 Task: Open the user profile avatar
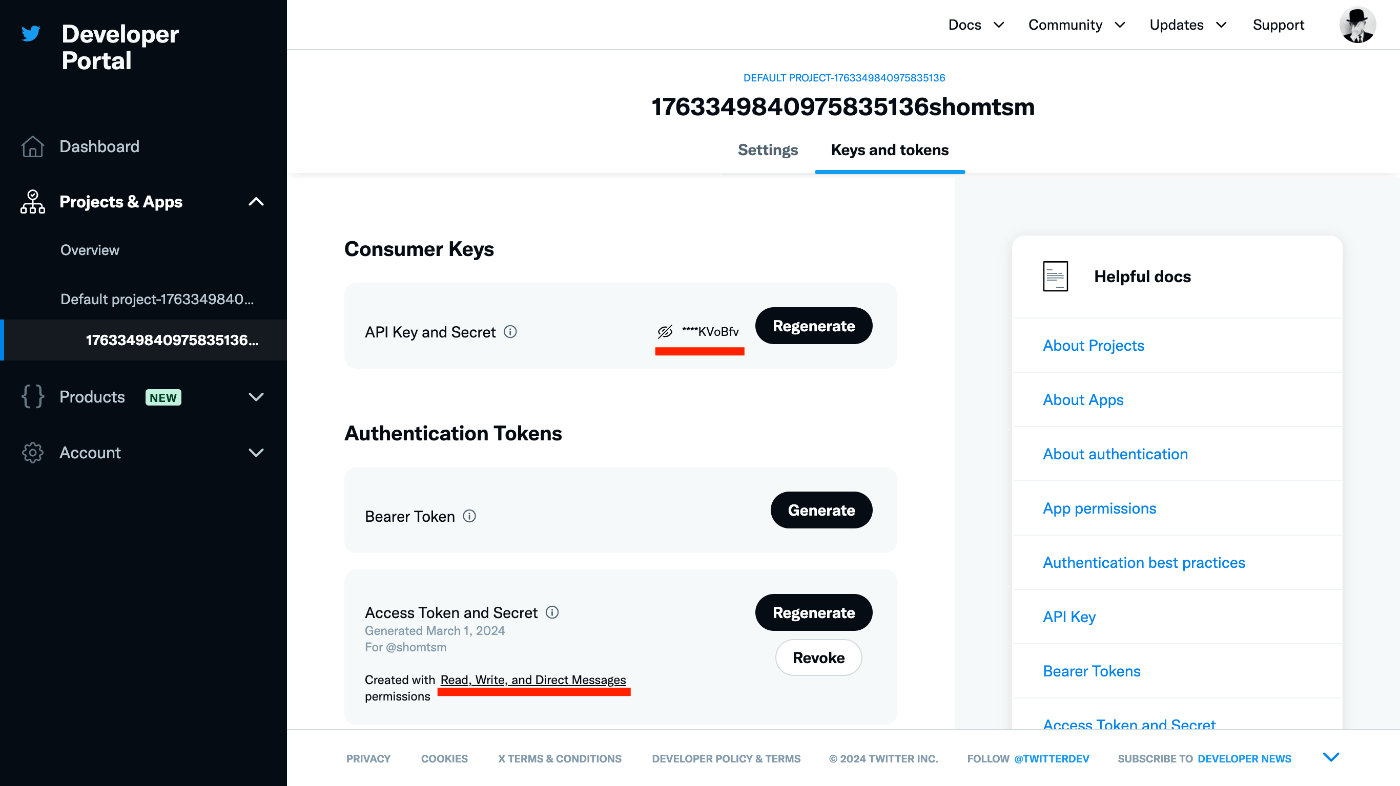(x=1358, y=25)
